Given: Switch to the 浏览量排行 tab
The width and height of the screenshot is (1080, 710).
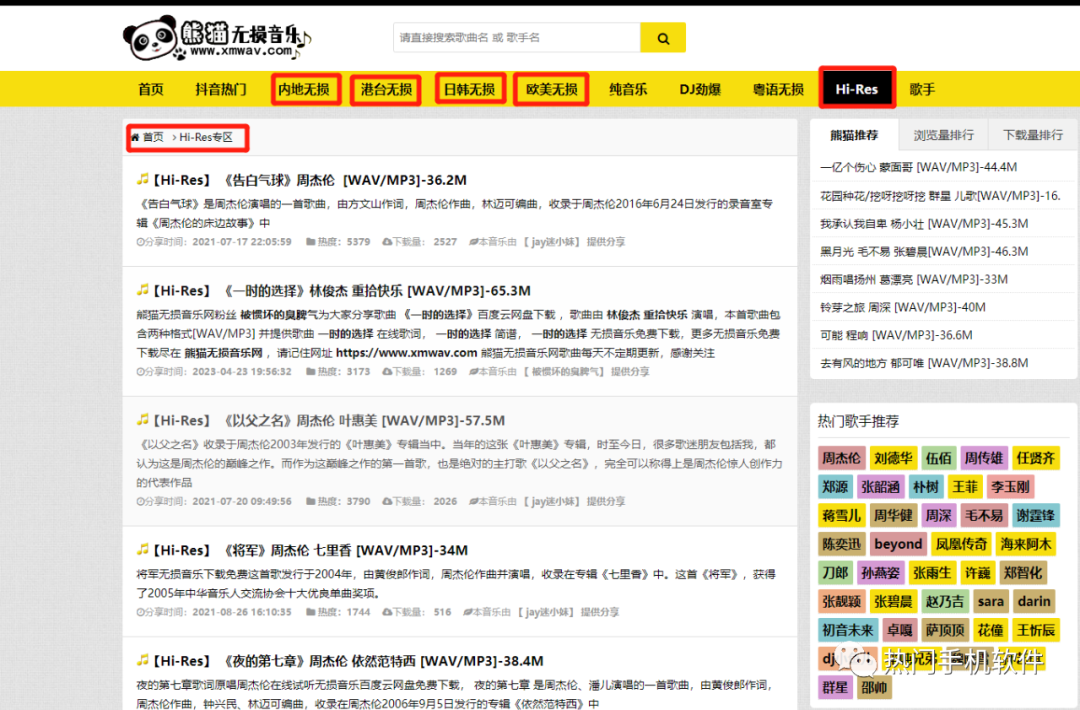Looking at the screenshot, I should point(944,135).
